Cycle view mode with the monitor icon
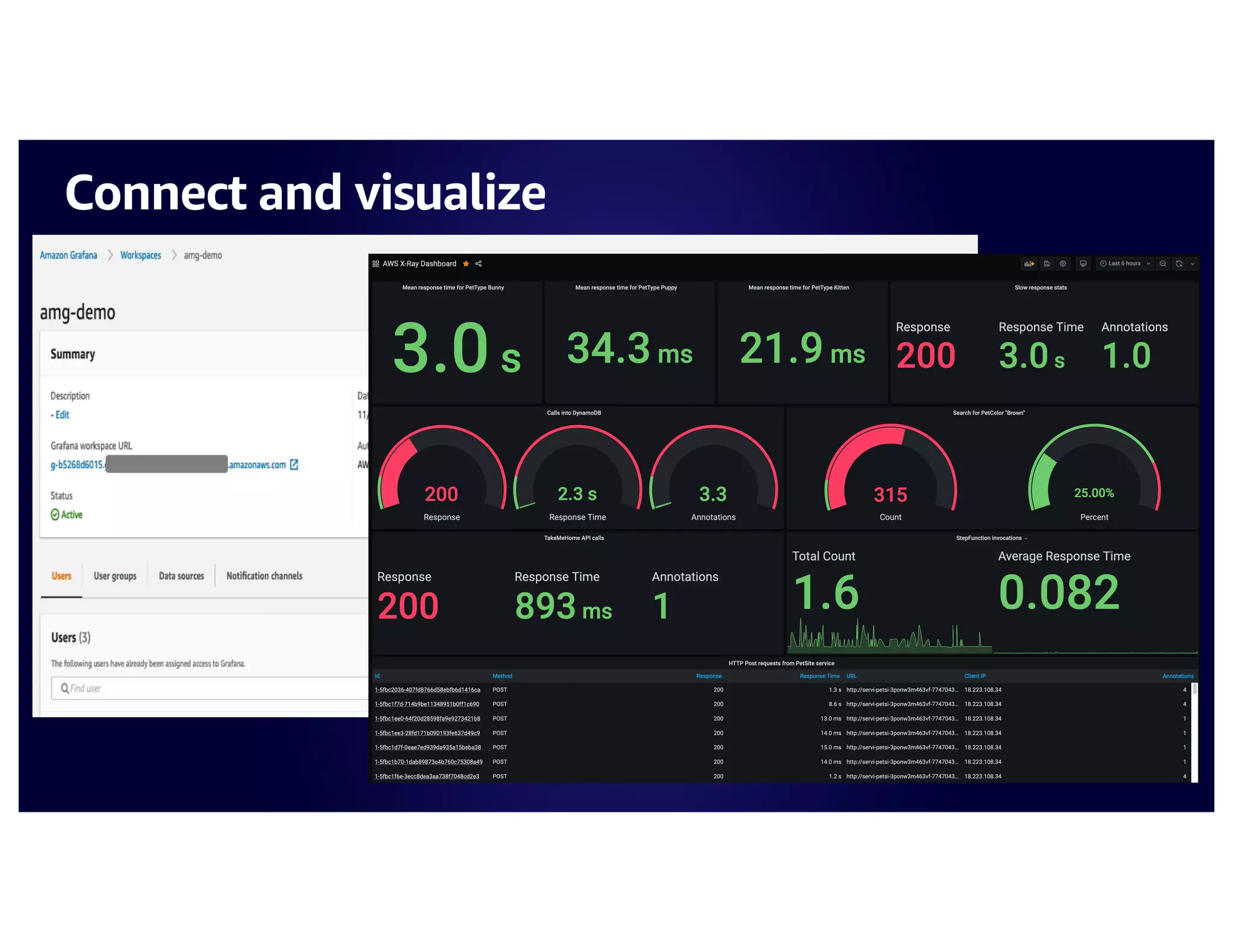Screen dimensions: 1233x952 tap(1083, 264)
